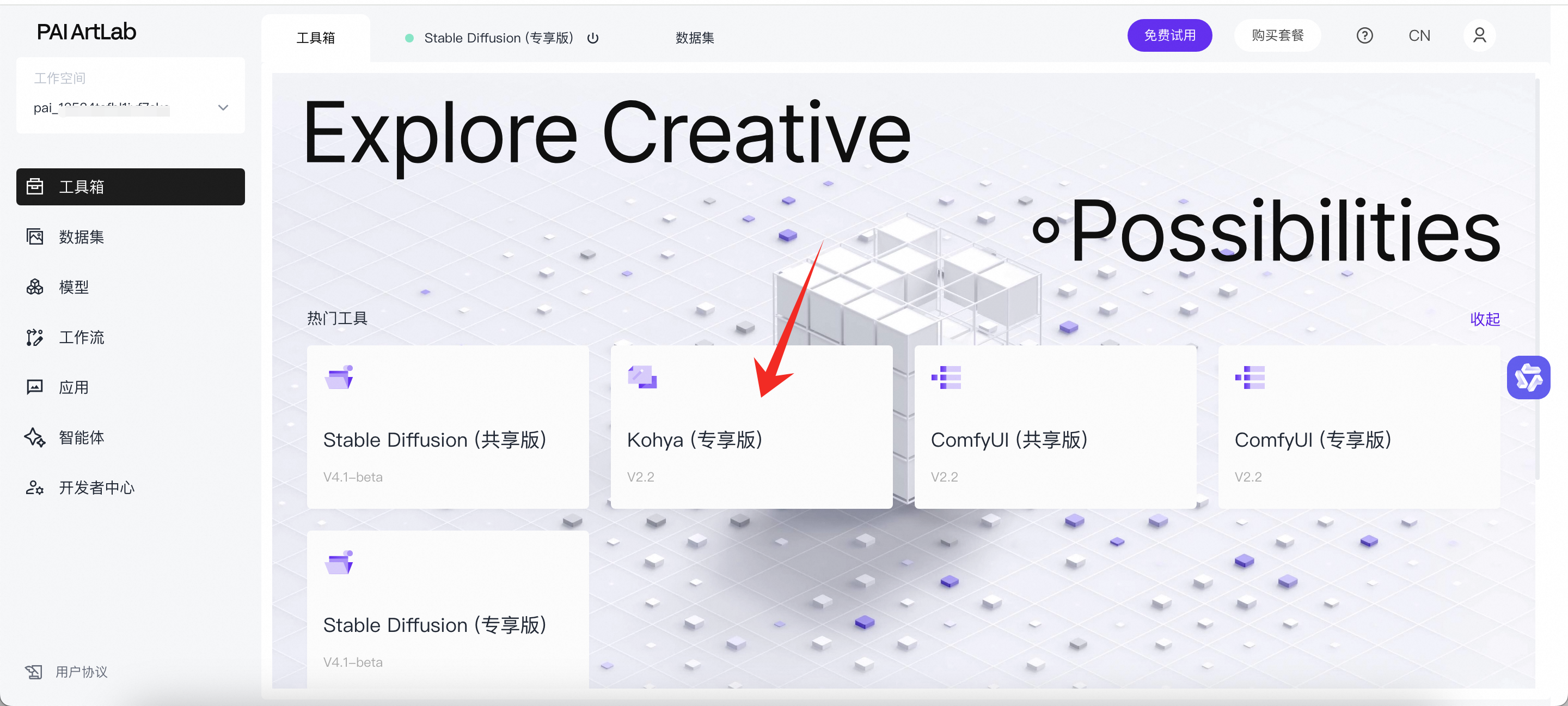
Task: Click the 购买套餐 purchase plan button
Action: pyautogui.click(x=1277, y=36)
